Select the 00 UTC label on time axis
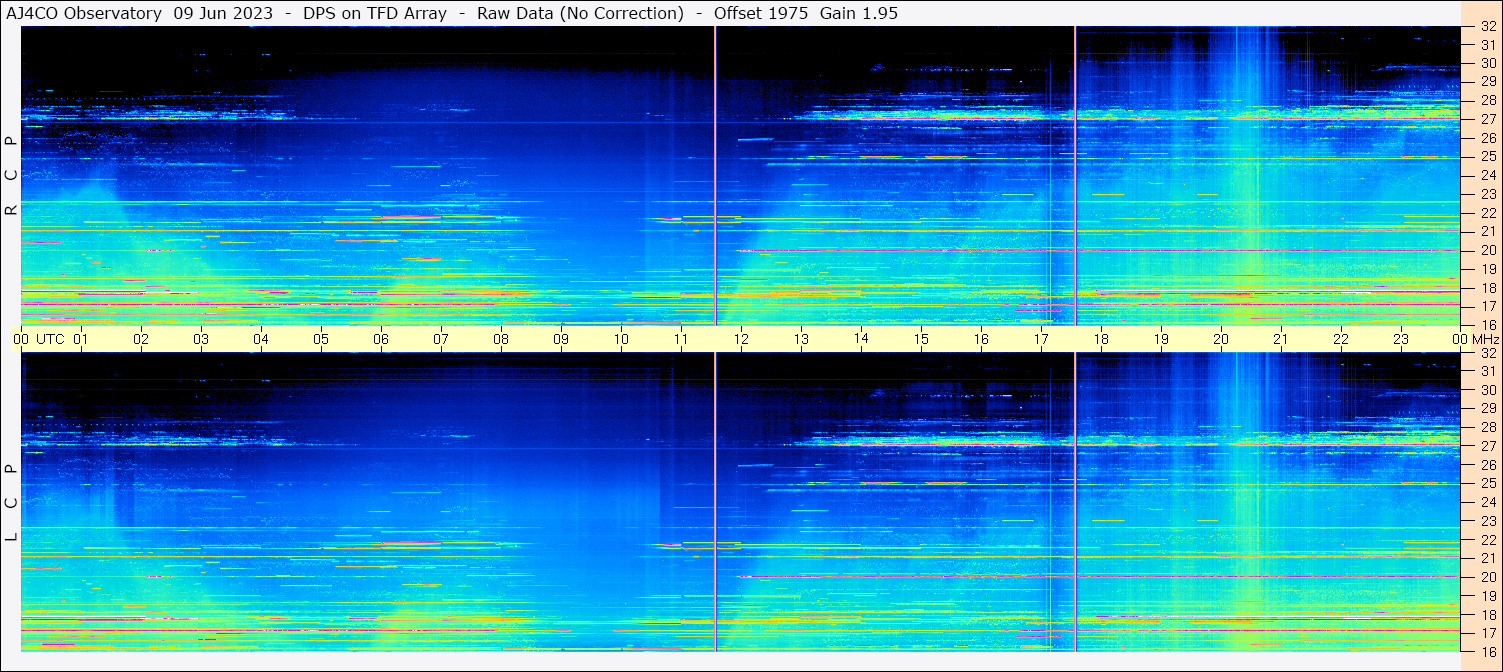1503x672 pixels. (x=38, y=339)
